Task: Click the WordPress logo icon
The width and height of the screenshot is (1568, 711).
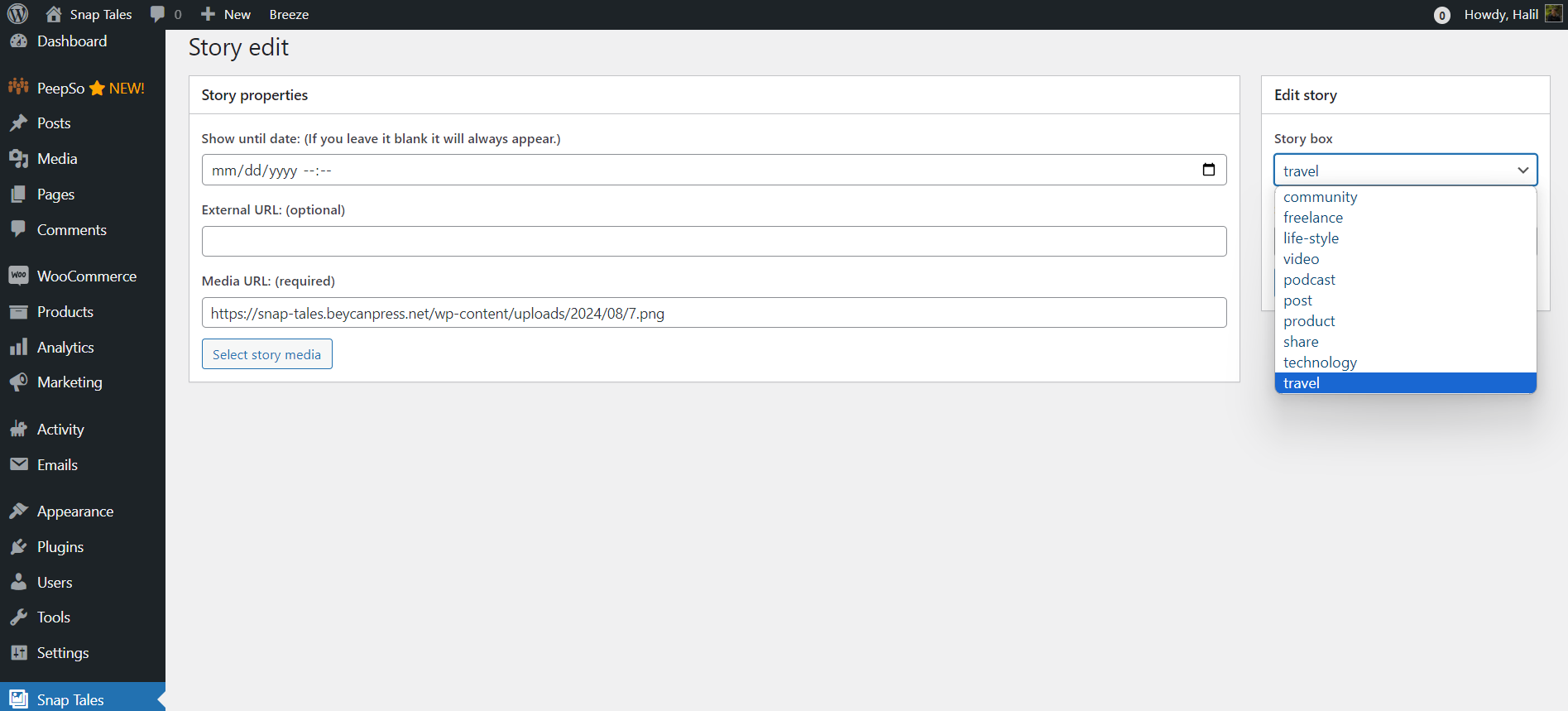Action: 17,14
